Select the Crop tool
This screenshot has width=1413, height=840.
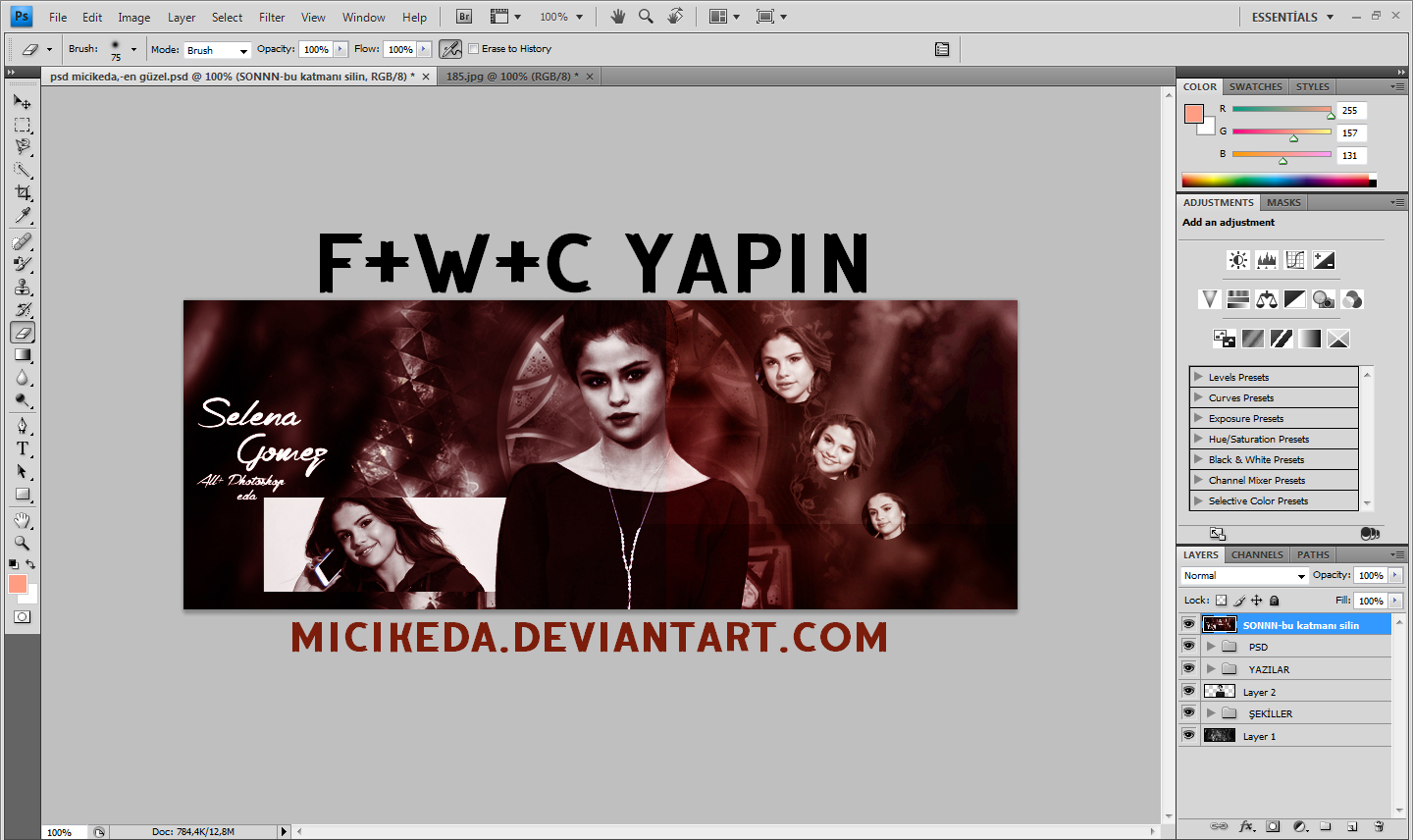tap(23, 192)
